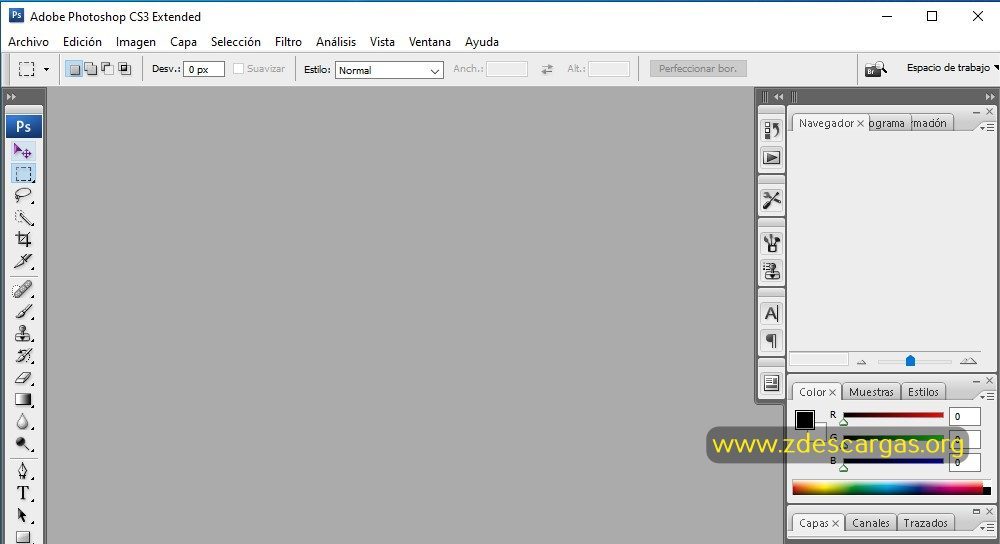Select the Gradient tool
Screen dimensions: 1000x544
click(23, 399)
